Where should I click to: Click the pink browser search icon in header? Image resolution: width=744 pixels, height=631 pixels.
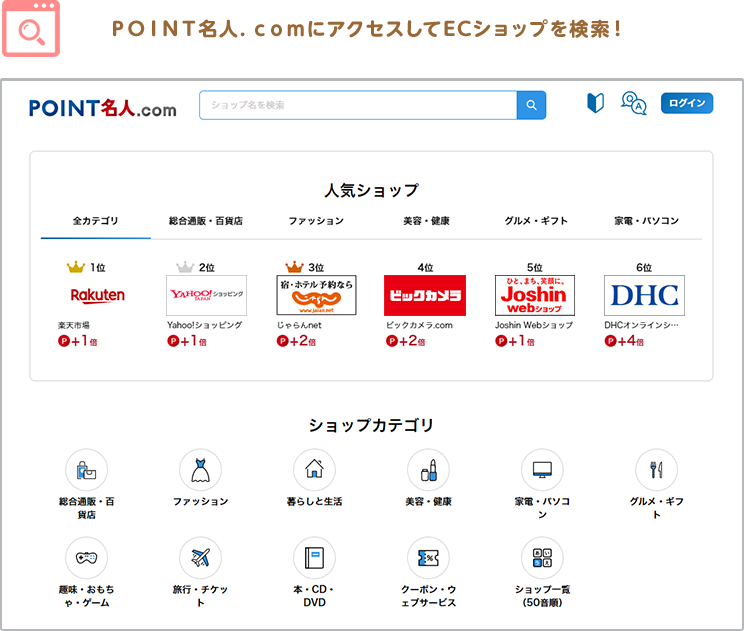(31, 28)
